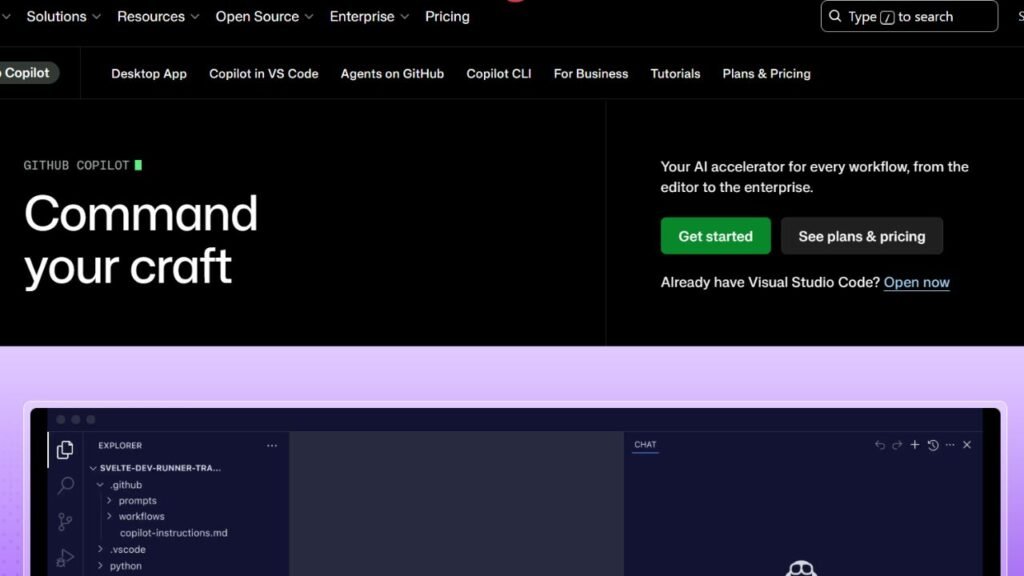This screenshot has height=576, width=1024.
Task: Expand the python folder
Action: pyautogui.click(x=120, y=566)
